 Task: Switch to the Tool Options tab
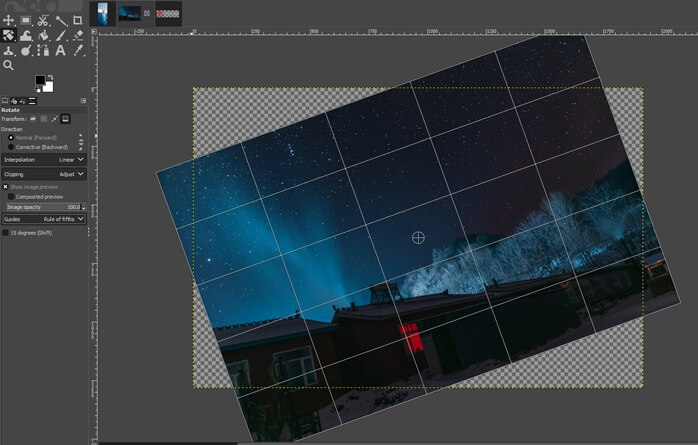[x=5, y=101]
